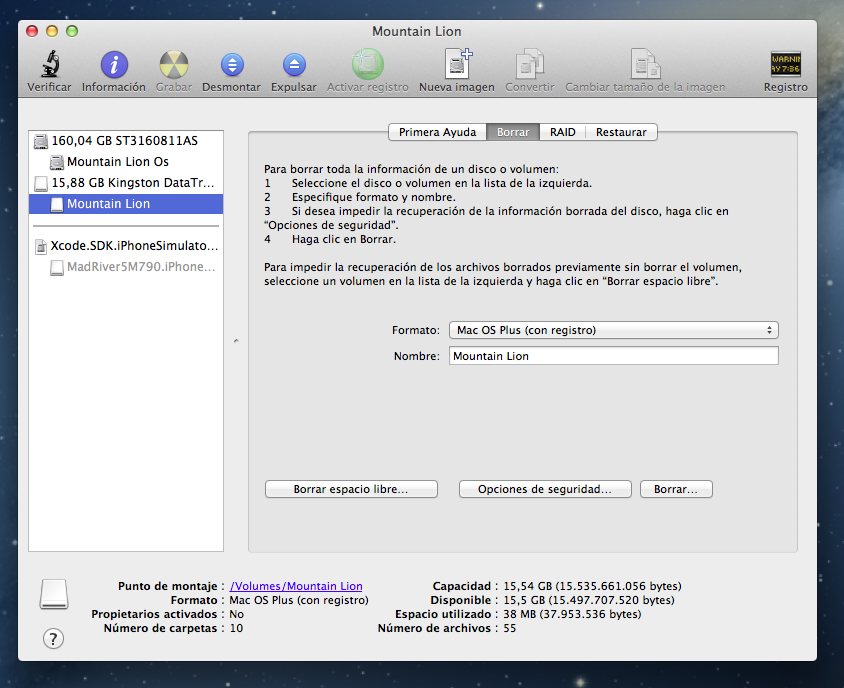Open the Información toolbar icon

pyautogui.click(x=114, y=65)
